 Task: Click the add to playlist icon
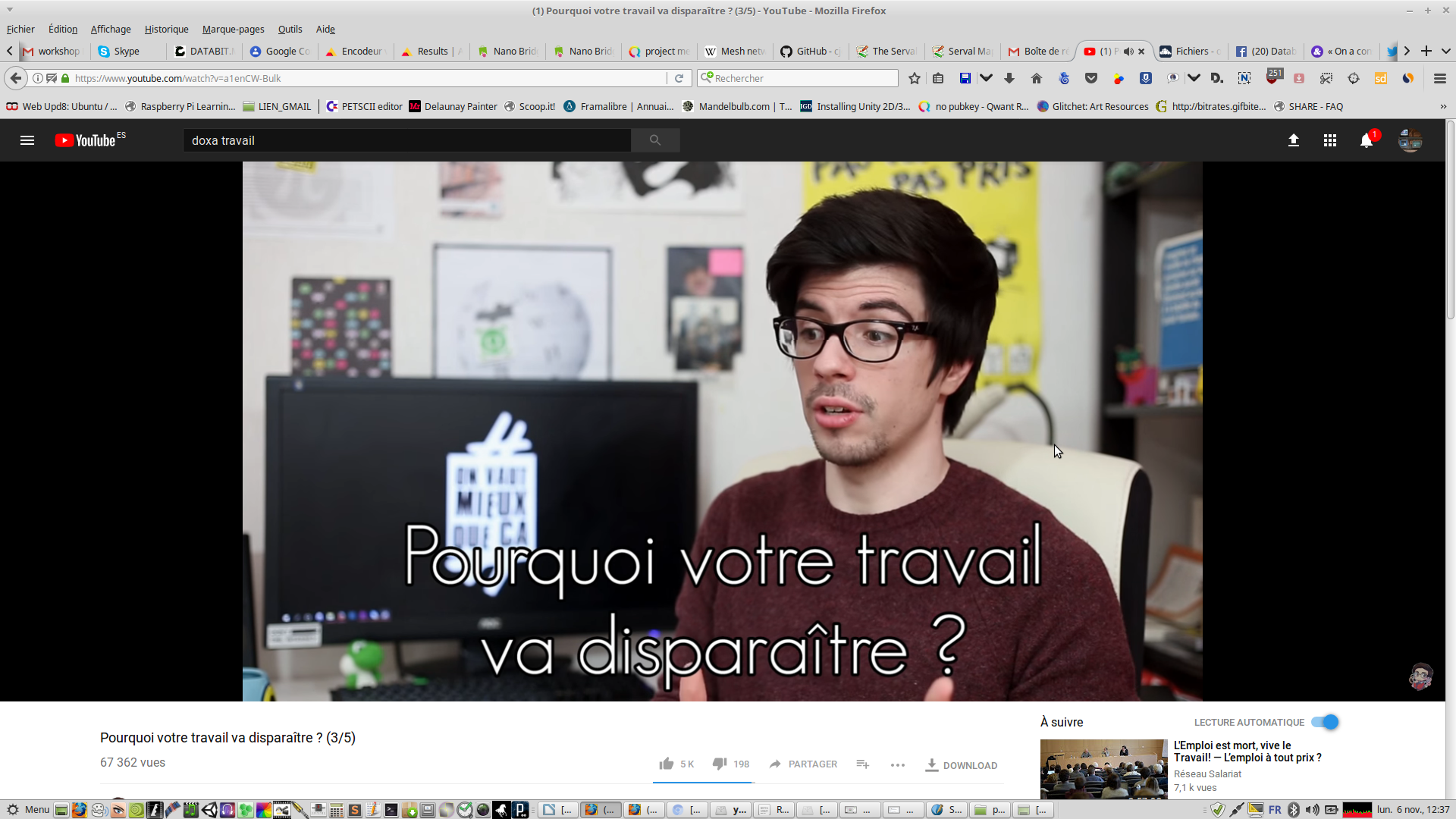(862, 764)
